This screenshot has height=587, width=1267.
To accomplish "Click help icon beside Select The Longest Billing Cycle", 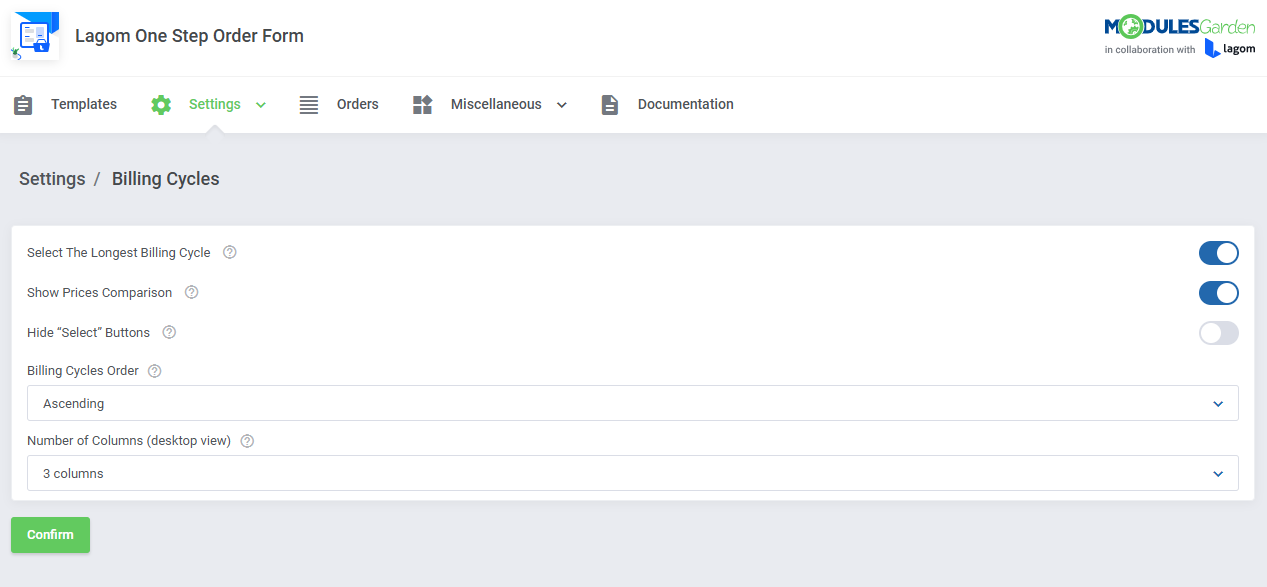I will (x=230, y=252).
